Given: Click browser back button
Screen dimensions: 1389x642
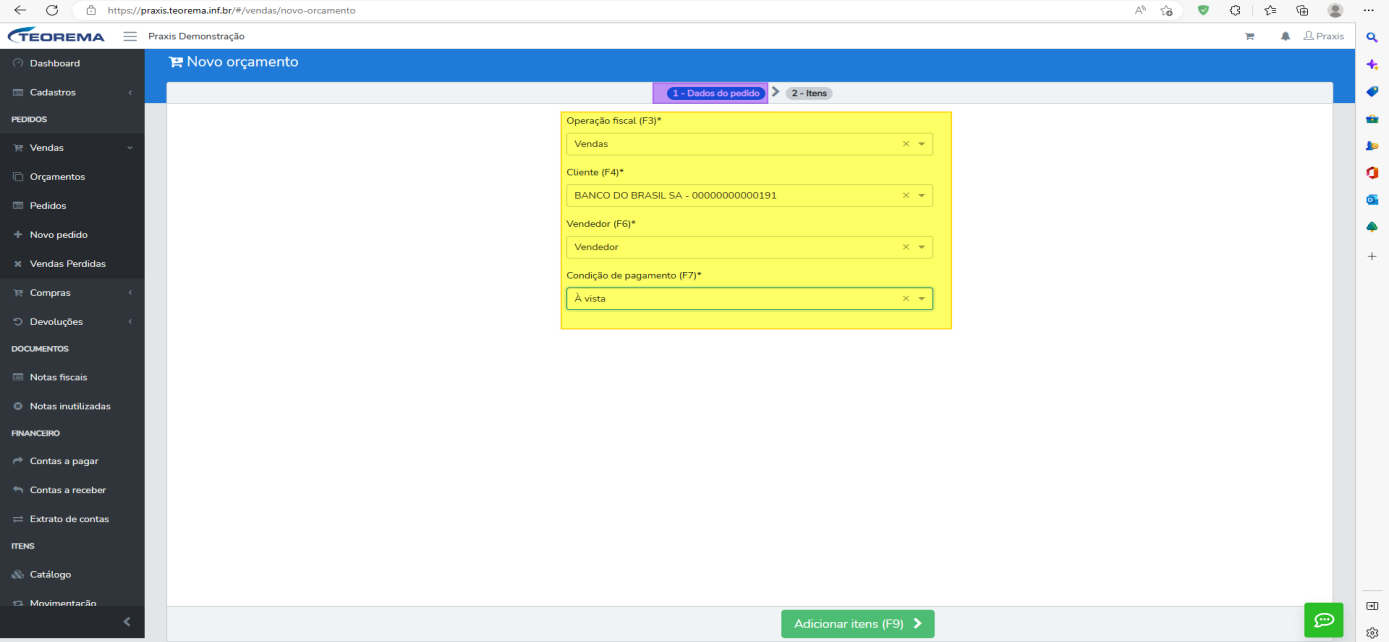Looking at the screenshot, I should (20, 10).
